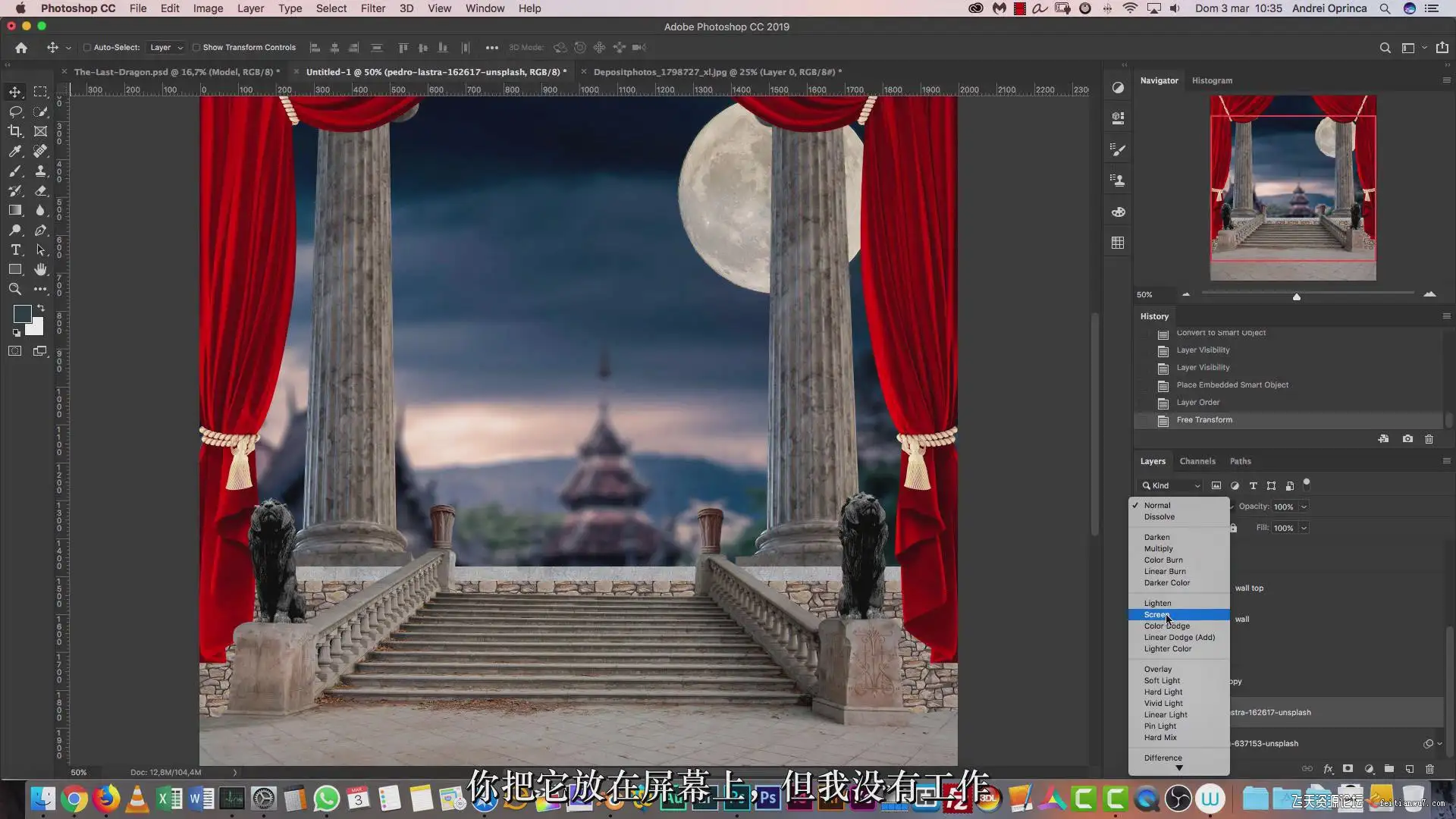Select the Hand tool
This screenshot has width=1456, height=819.
(x=41, y=269)
